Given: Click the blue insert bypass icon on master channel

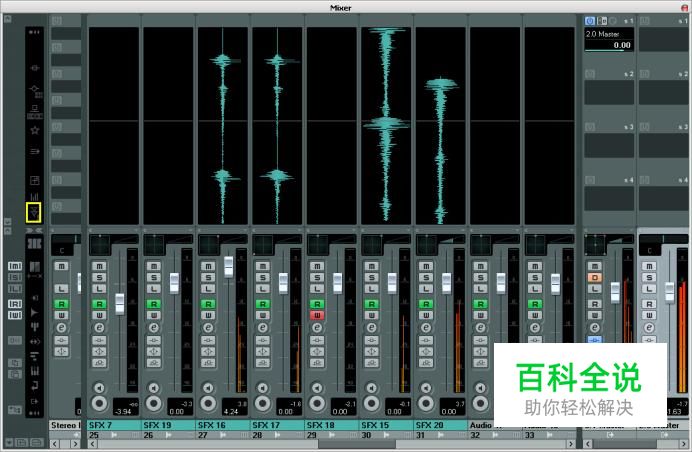Looking at the screenshot, I should 594,340.
